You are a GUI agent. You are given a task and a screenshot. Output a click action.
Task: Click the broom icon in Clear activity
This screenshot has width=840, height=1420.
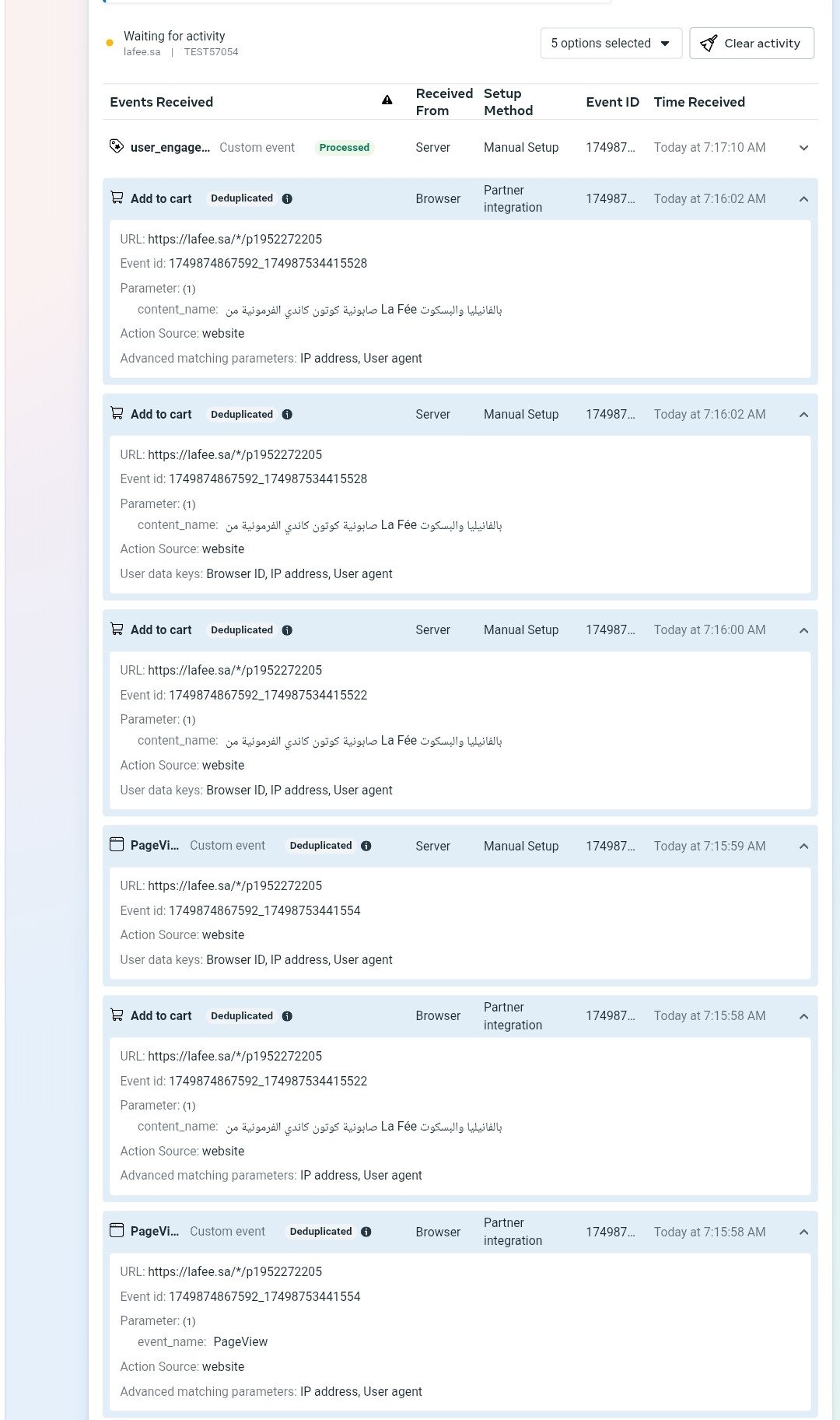pos(709,44)
